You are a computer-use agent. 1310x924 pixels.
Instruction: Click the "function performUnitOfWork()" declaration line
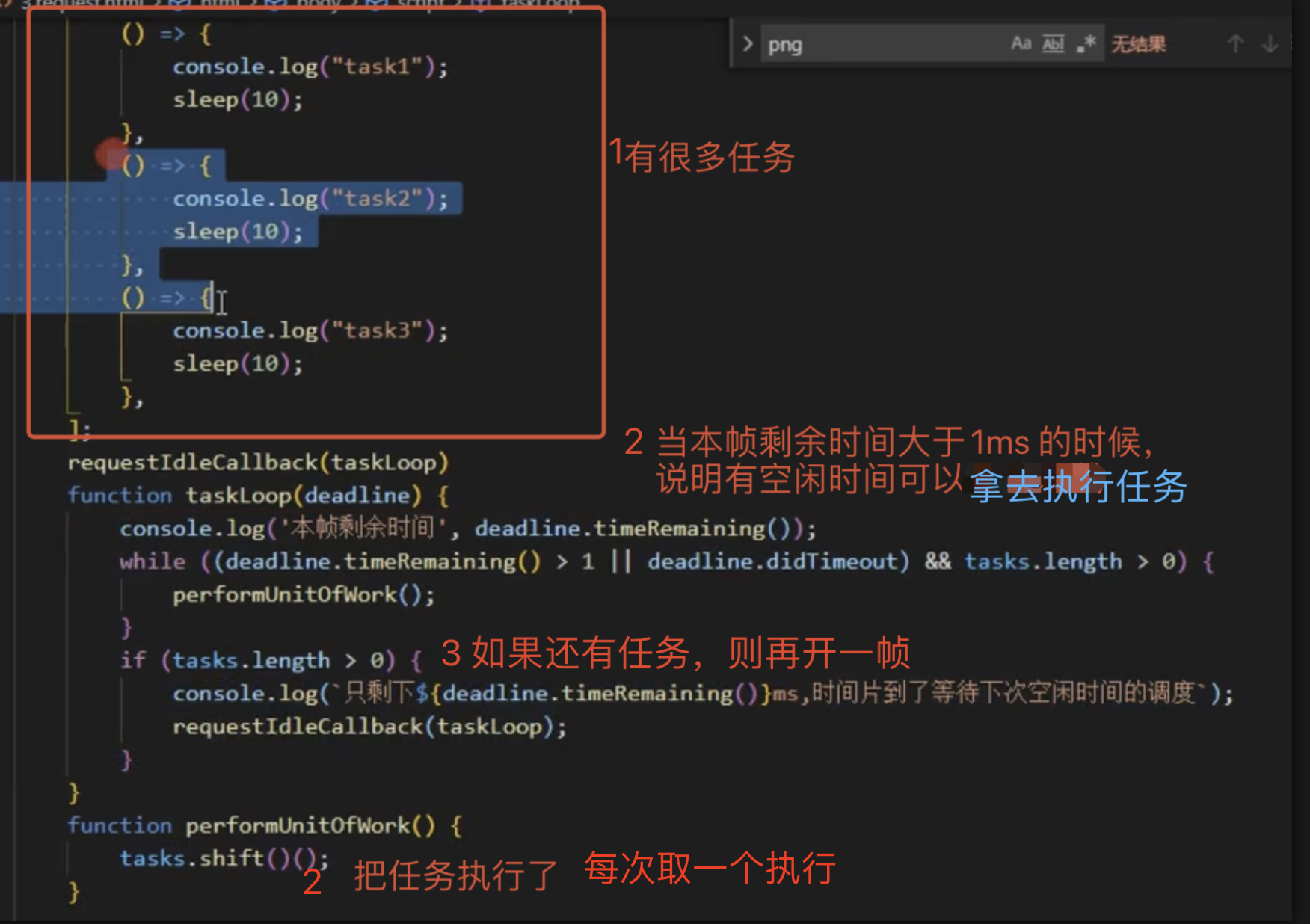265,825
